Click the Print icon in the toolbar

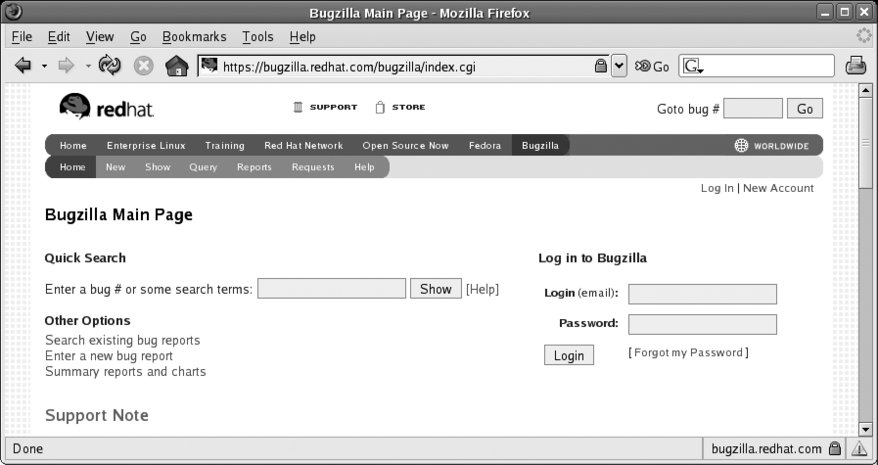856,66
